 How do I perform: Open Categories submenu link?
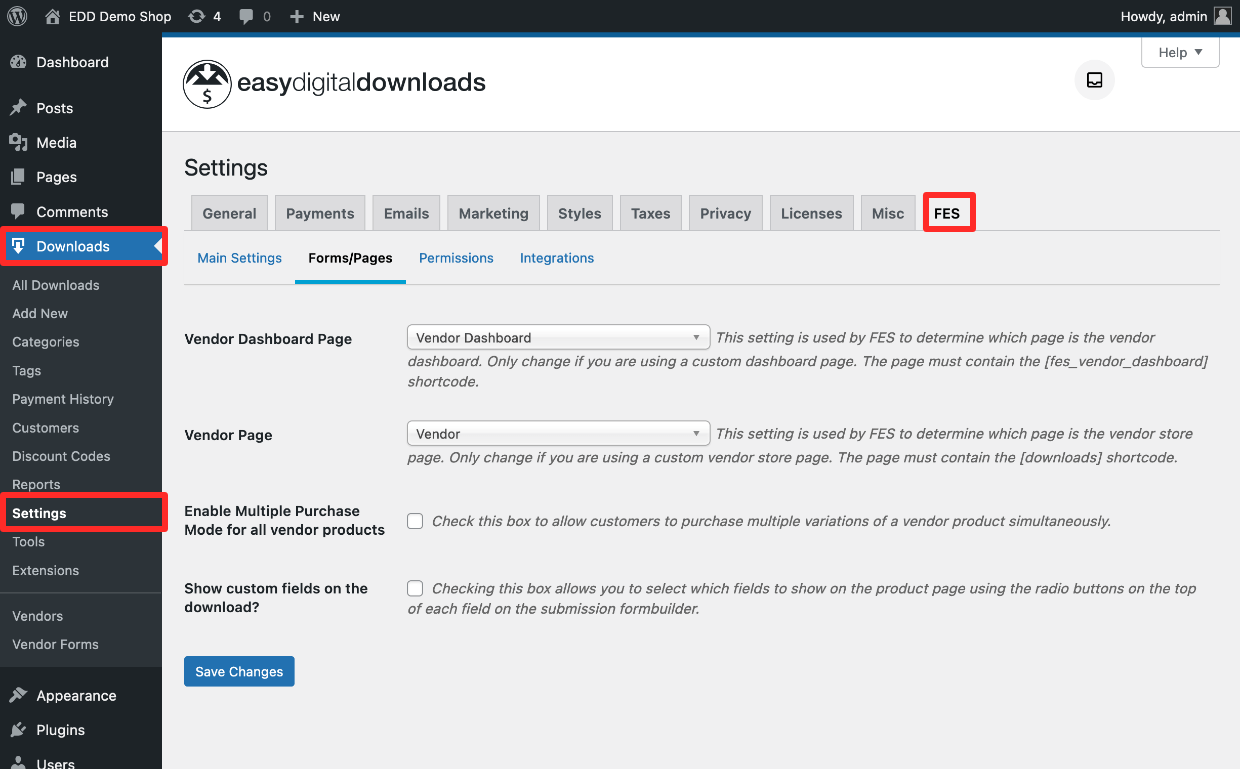46,342
